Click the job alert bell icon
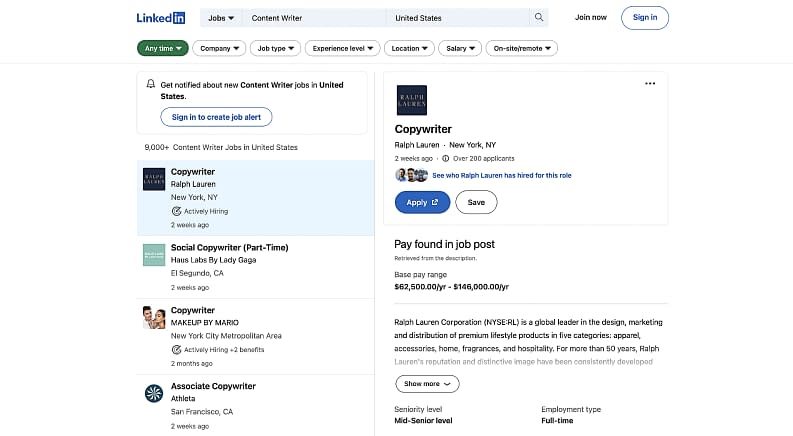This screenshot has width=793, height=436. pos(150,84)
